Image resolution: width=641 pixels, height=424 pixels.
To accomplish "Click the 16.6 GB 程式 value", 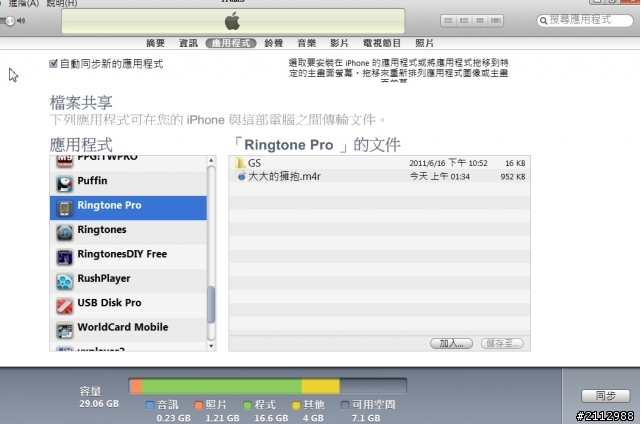I will coord(271,418).
